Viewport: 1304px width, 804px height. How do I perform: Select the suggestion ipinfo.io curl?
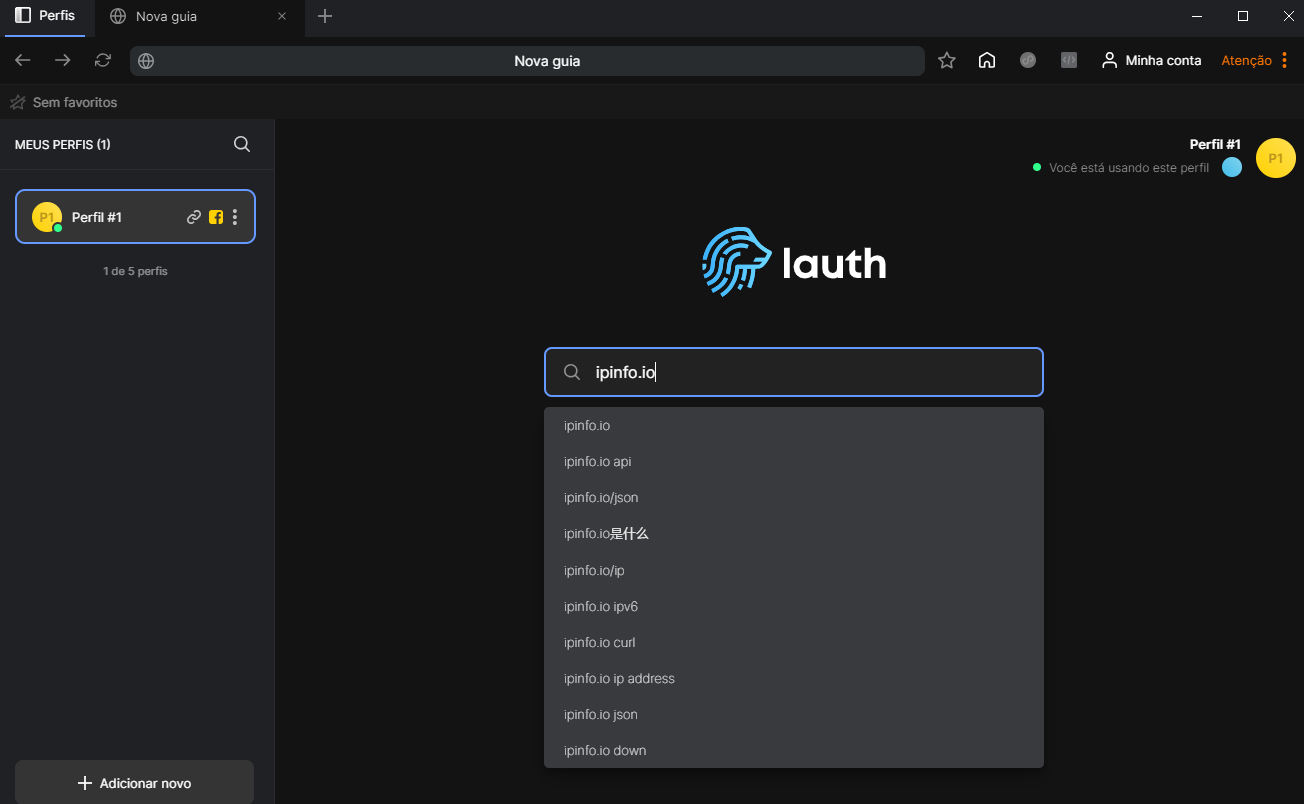(x=794, y=642)
